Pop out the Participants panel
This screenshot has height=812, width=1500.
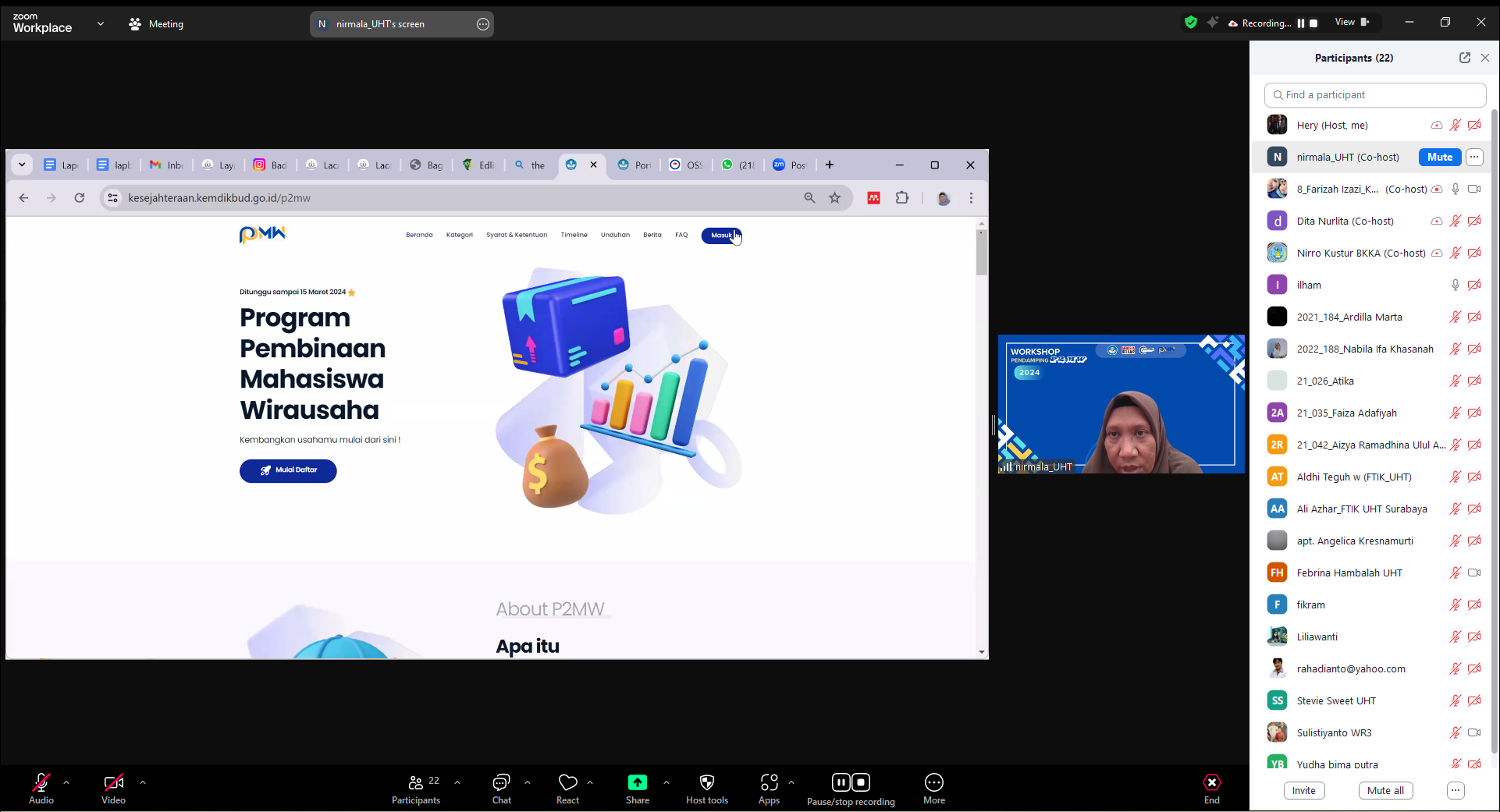pos(1464,58)
